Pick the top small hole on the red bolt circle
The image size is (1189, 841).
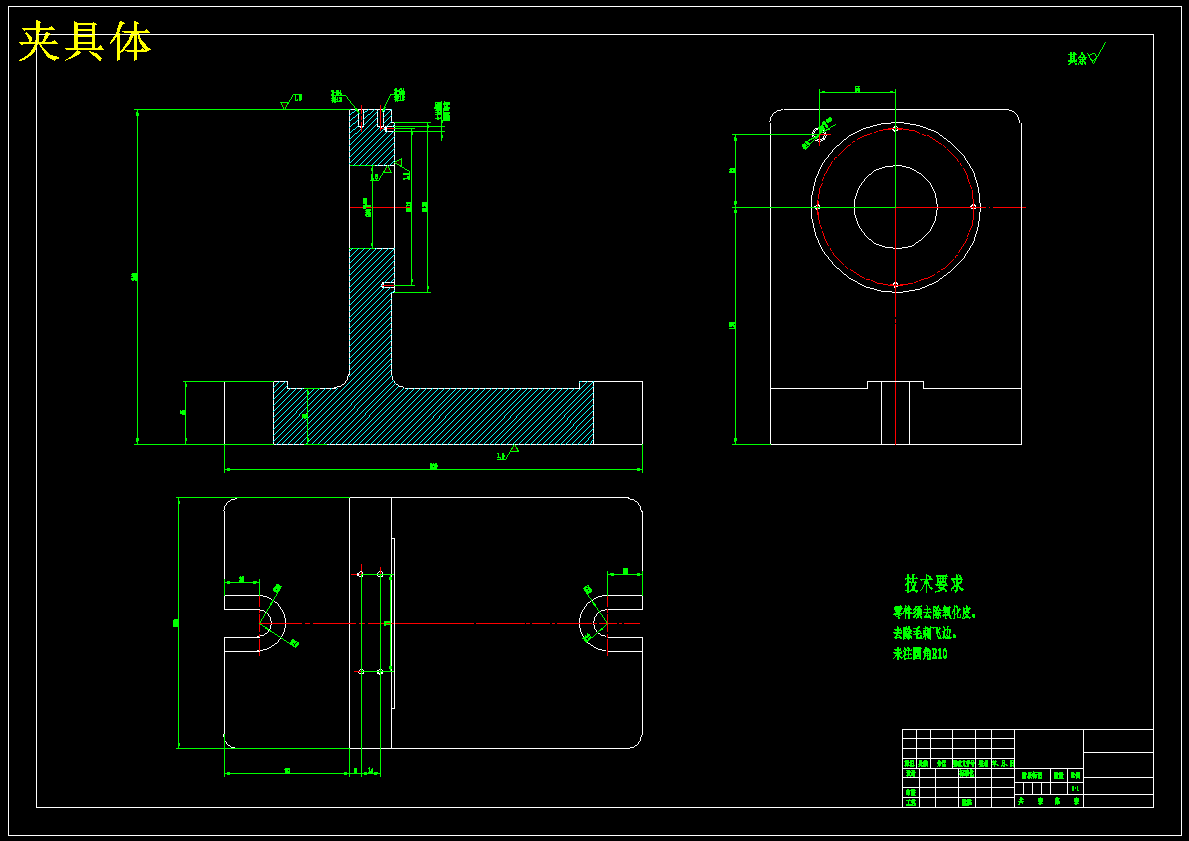pos(896,128)
